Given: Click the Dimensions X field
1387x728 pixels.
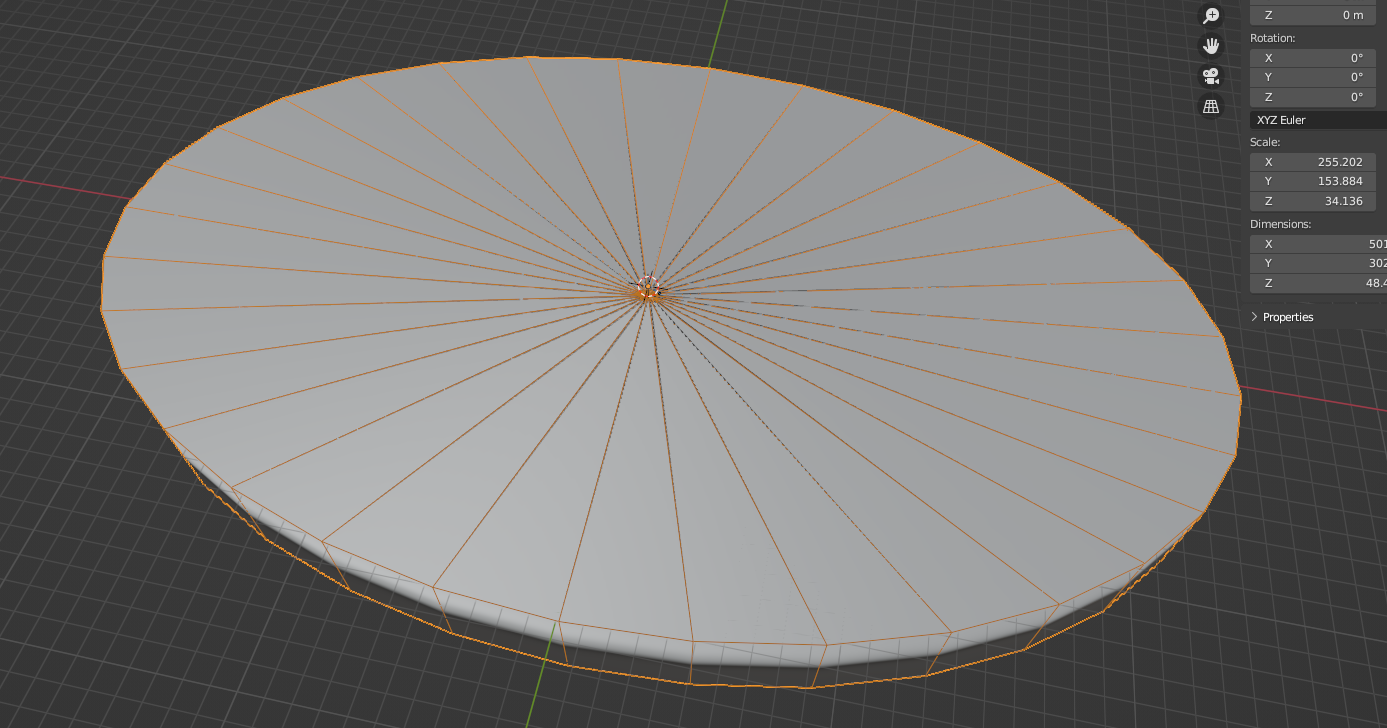Looking at the screenshot, I should pyautogui.click(x=1318, y=244).
